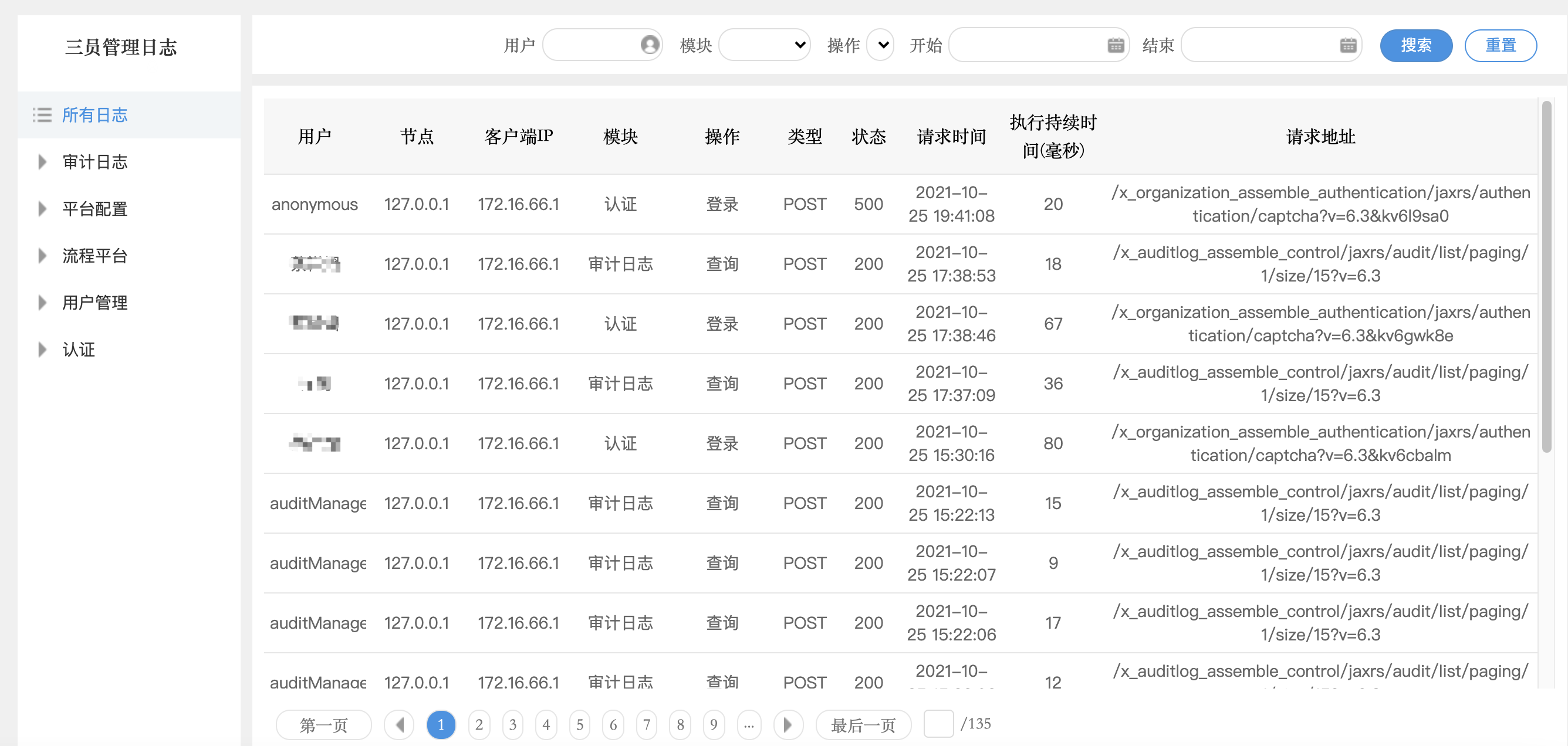Go to next page arrow
Viewport: 1568px width, 746px height.
click(788, 724)
